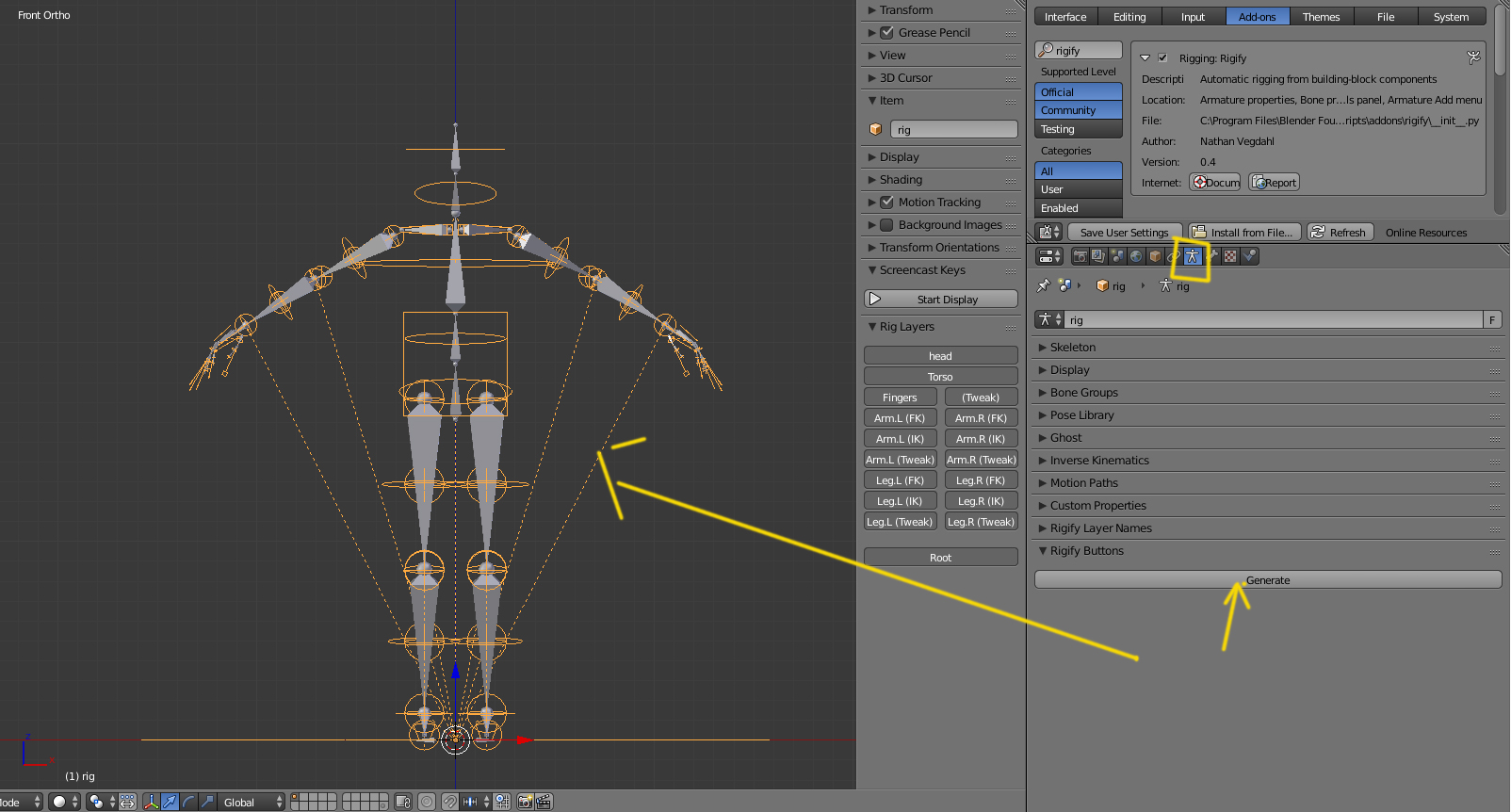
Task: Click the OpenGL render camera icon
Action: pos(526,802)
